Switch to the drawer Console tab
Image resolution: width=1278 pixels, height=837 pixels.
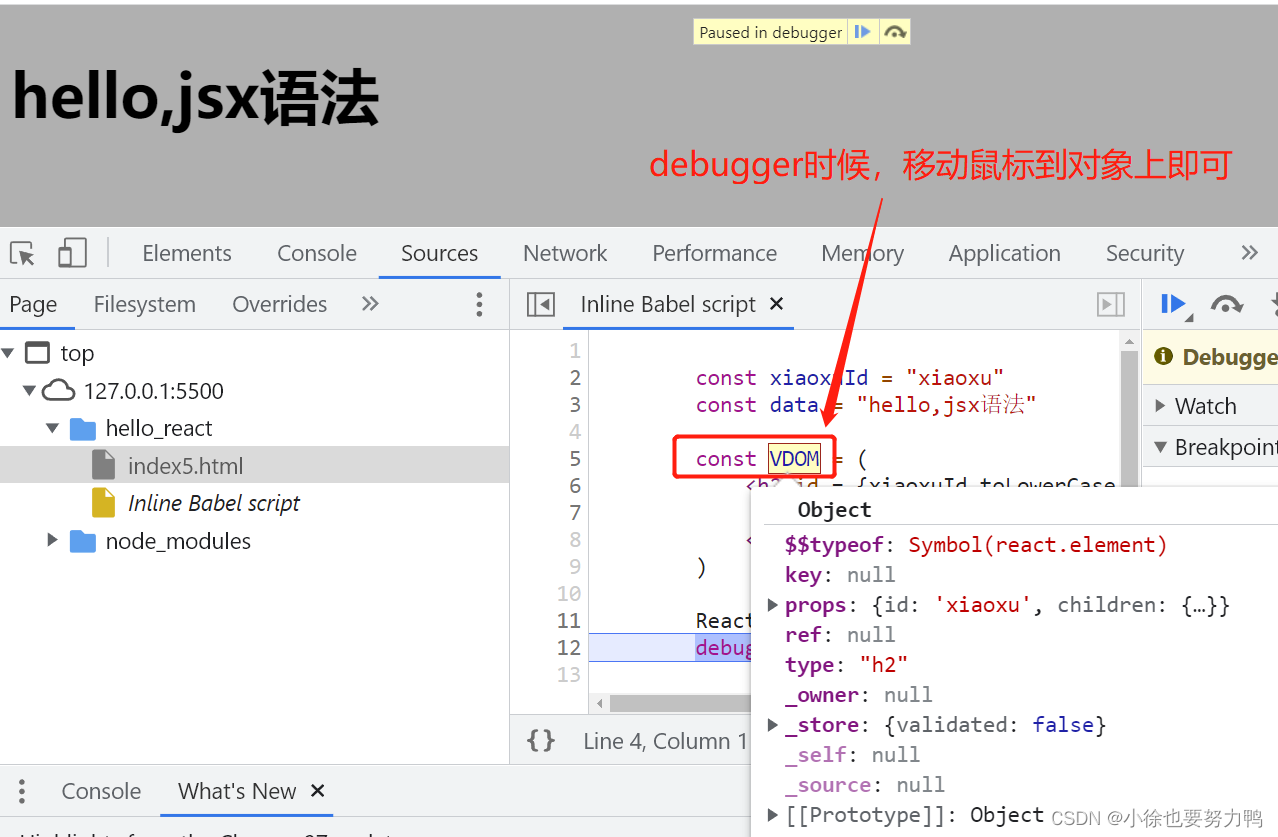coord(101,791)
